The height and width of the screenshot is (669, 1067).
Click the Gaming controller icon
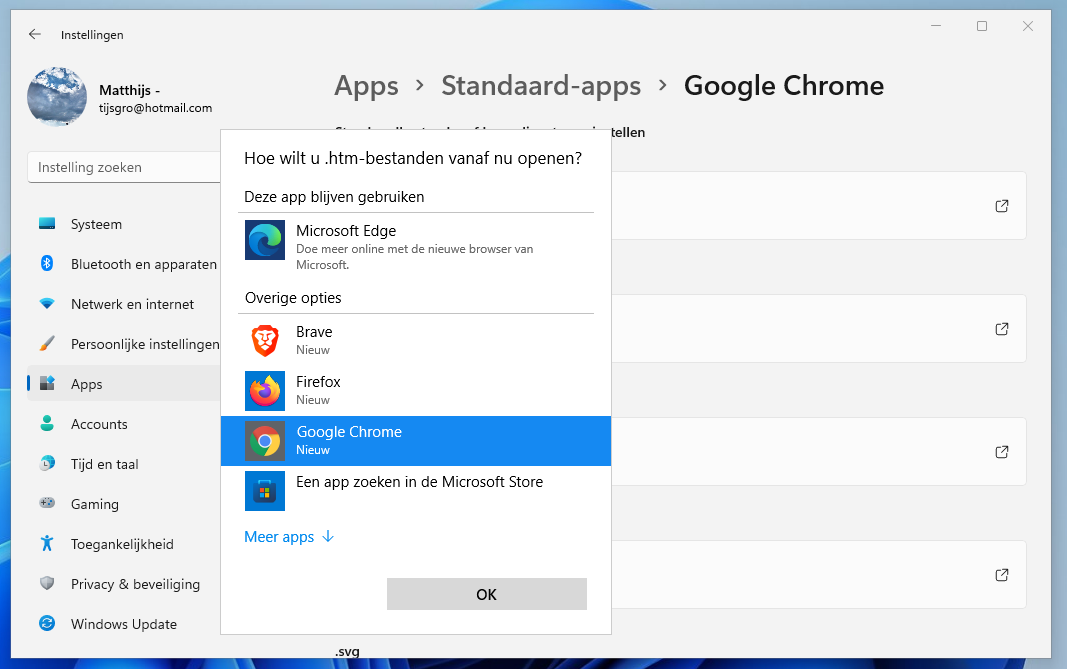click(47, 504)
